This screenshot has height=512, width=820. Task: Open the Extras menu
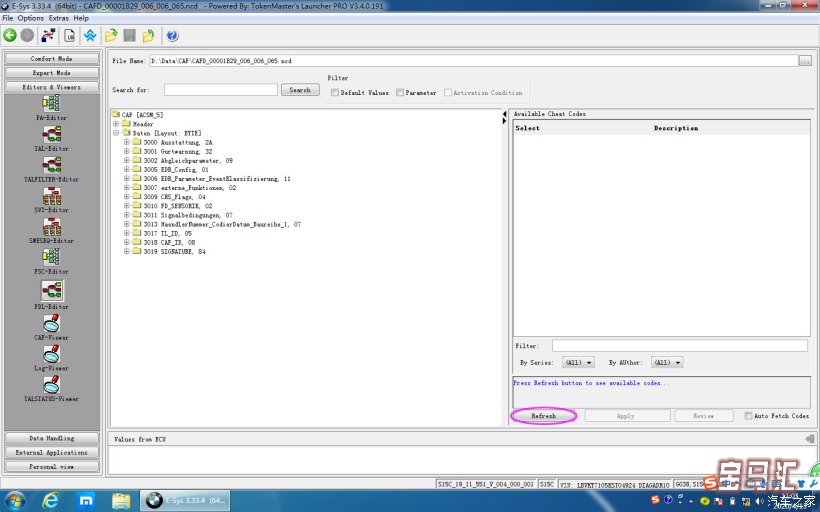(59, 18)
